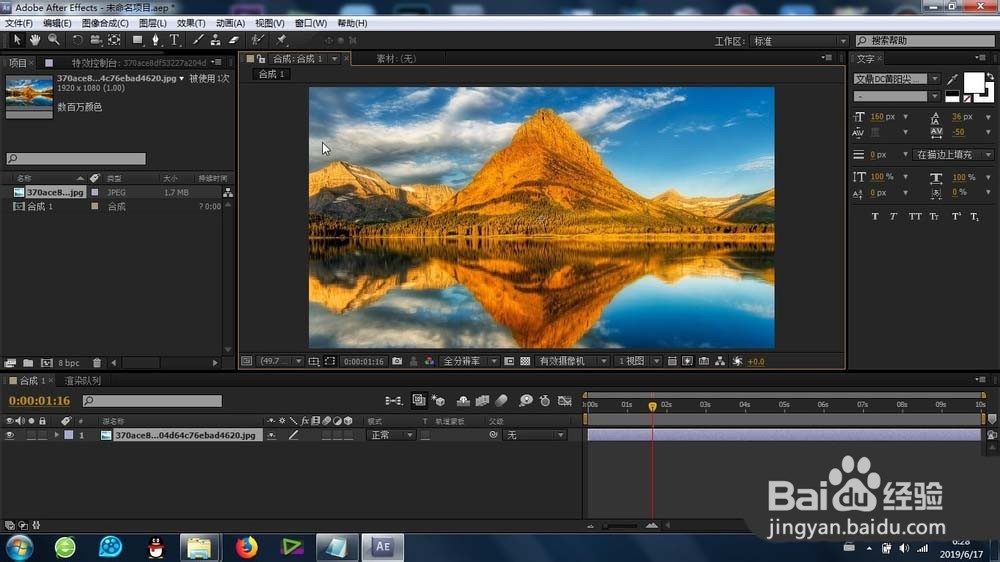Open the font family dropdown
Screen dimensions: 1000x562
coord(896,79)
